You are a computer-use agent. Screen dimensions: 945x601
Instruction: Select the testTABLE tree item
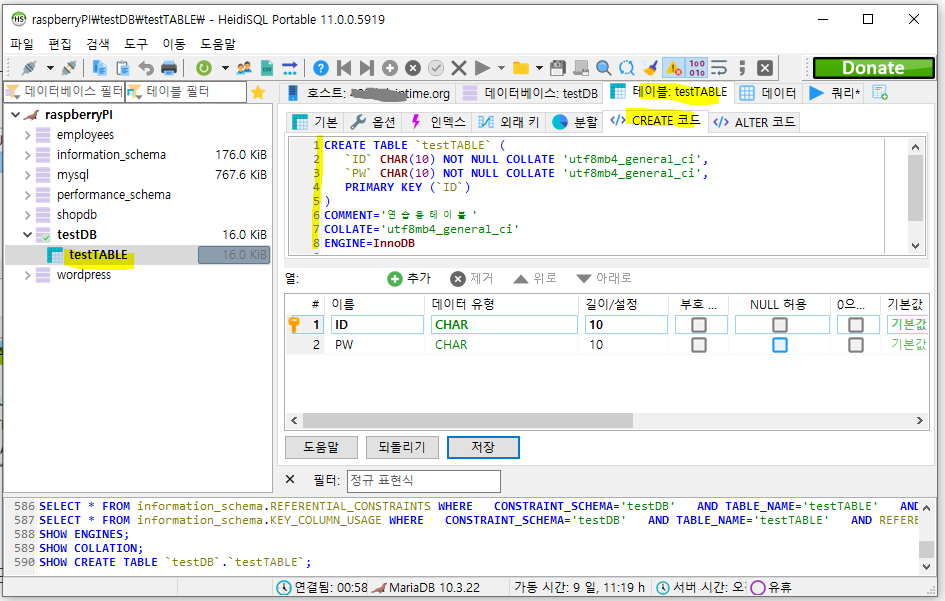click(98, 255)
